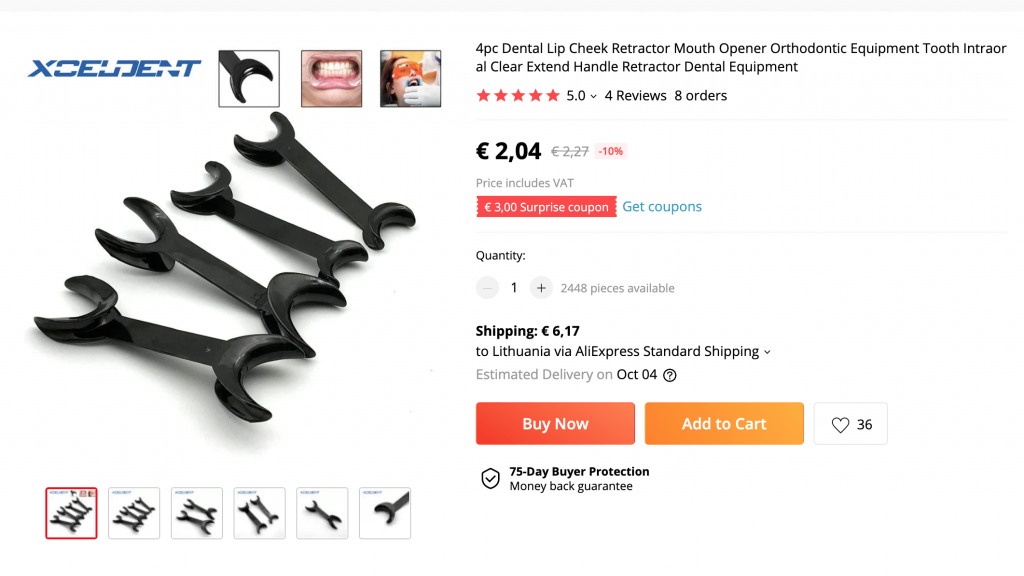This screenshot has width=1024, height=576.
Task: Click the €3,00 Surprise coupon badge
Action: pos(546,207)
